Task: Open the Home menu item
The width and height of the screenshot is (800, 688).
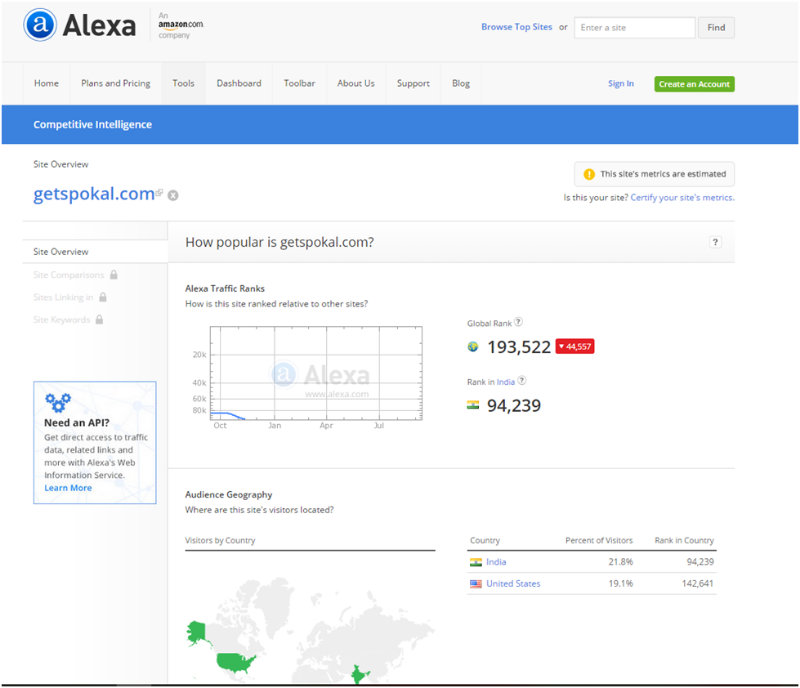Action: (x=46, y=83)
